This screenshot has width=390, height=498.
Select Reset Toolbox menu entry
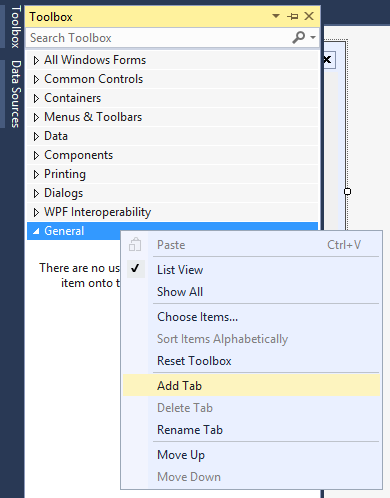coord(252,361)
